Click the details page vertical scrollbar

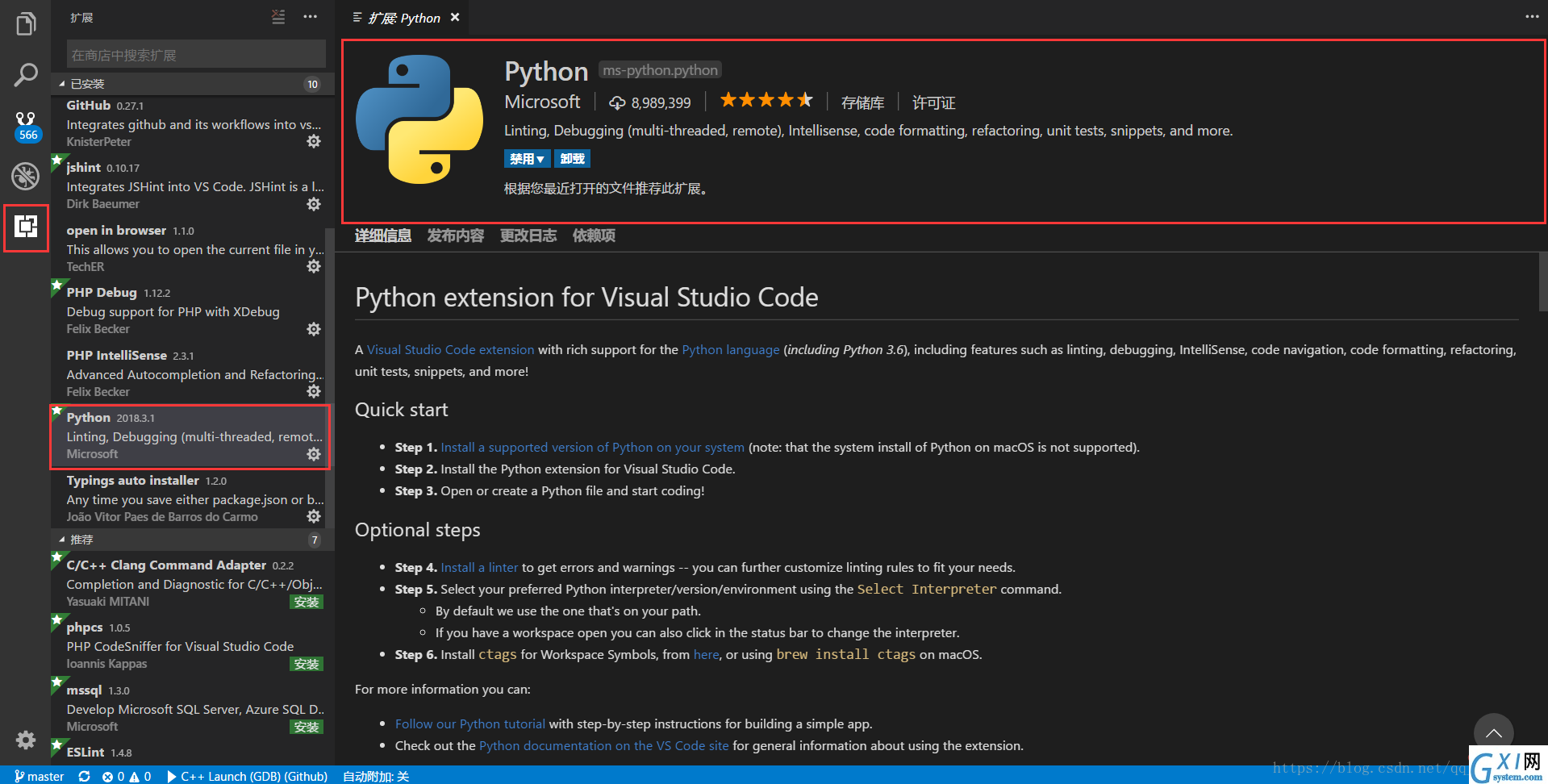pos(1543,281)
